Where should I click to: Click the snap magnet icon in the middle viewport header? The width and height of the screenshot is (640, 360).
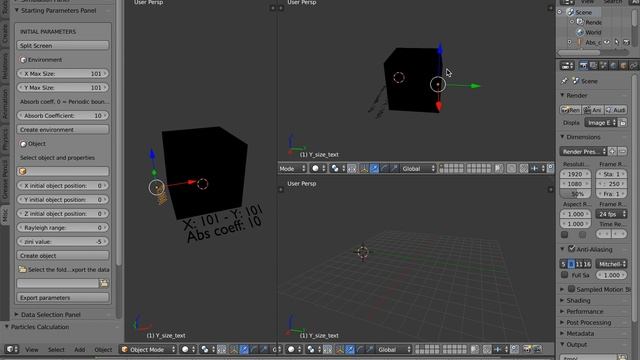pos(524,168)
